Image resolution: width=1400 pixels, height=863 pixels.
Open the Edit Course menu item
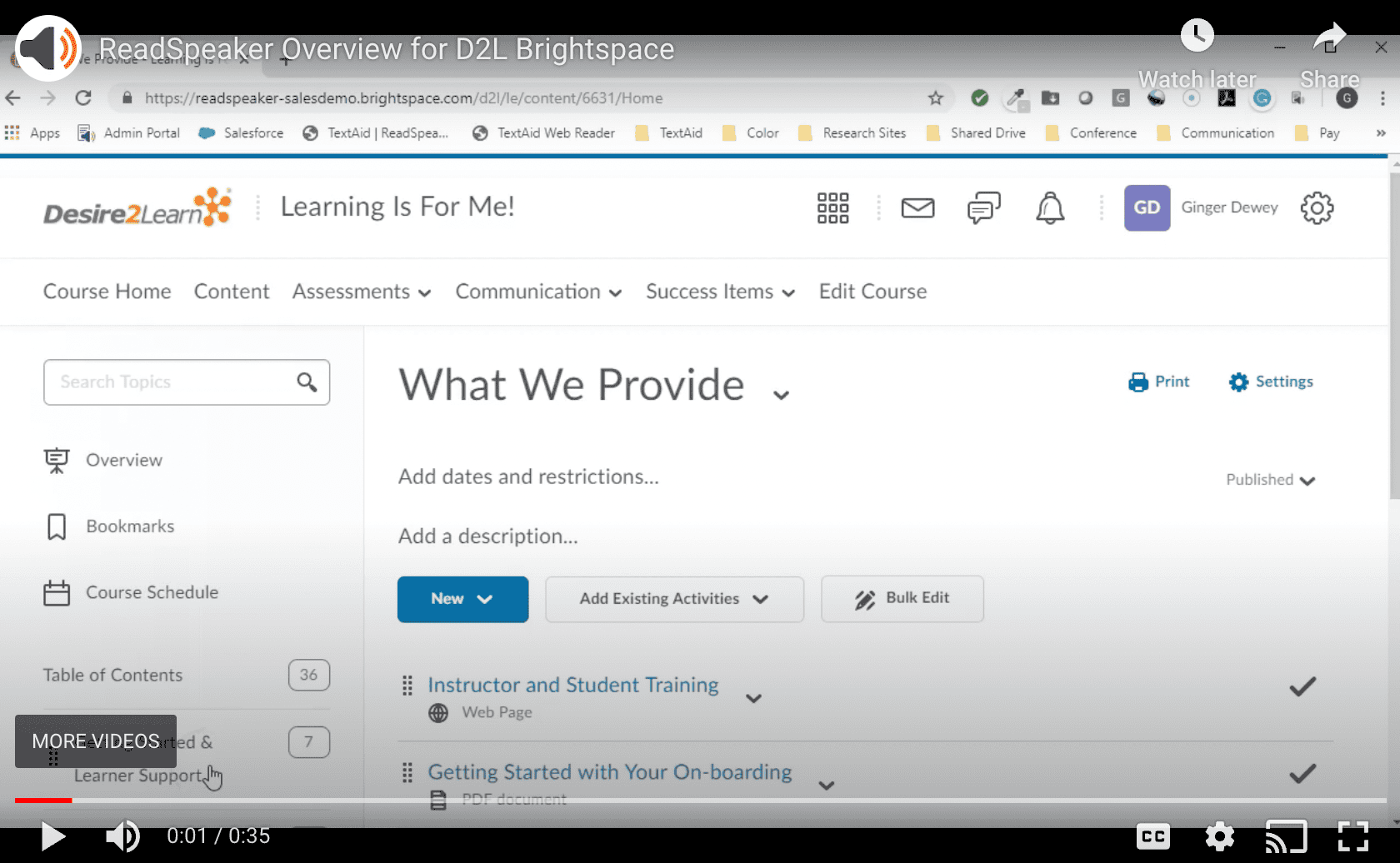872,292
